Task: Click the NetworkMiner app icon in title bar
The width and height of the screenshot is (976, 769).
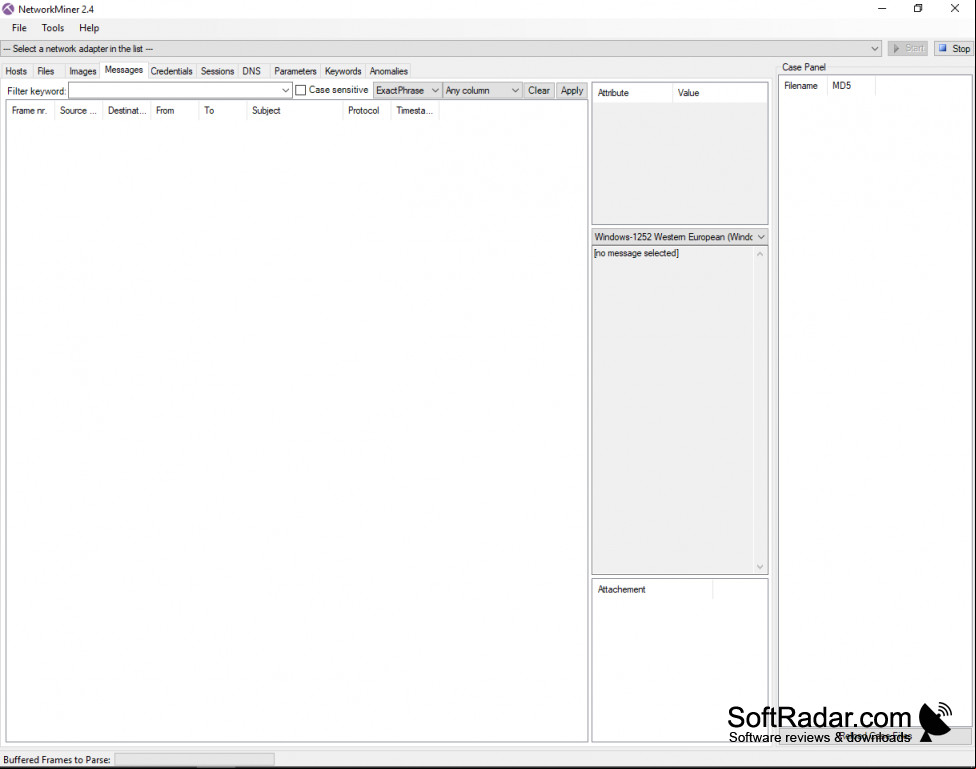Action: coord(8,9)
